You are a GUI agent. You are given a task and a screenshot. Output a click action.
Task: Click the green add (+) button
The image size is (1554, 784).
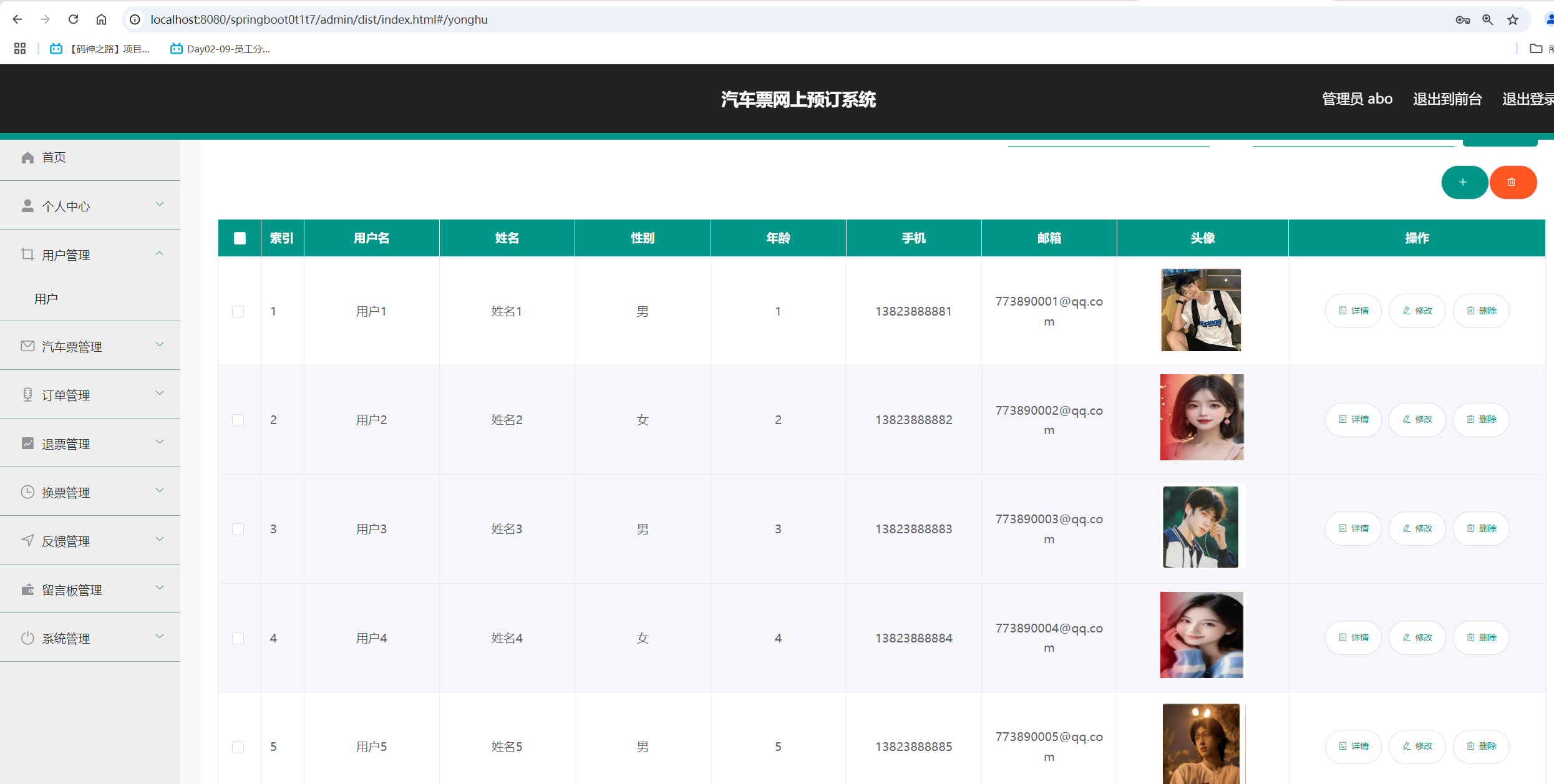pos(1464,182)
